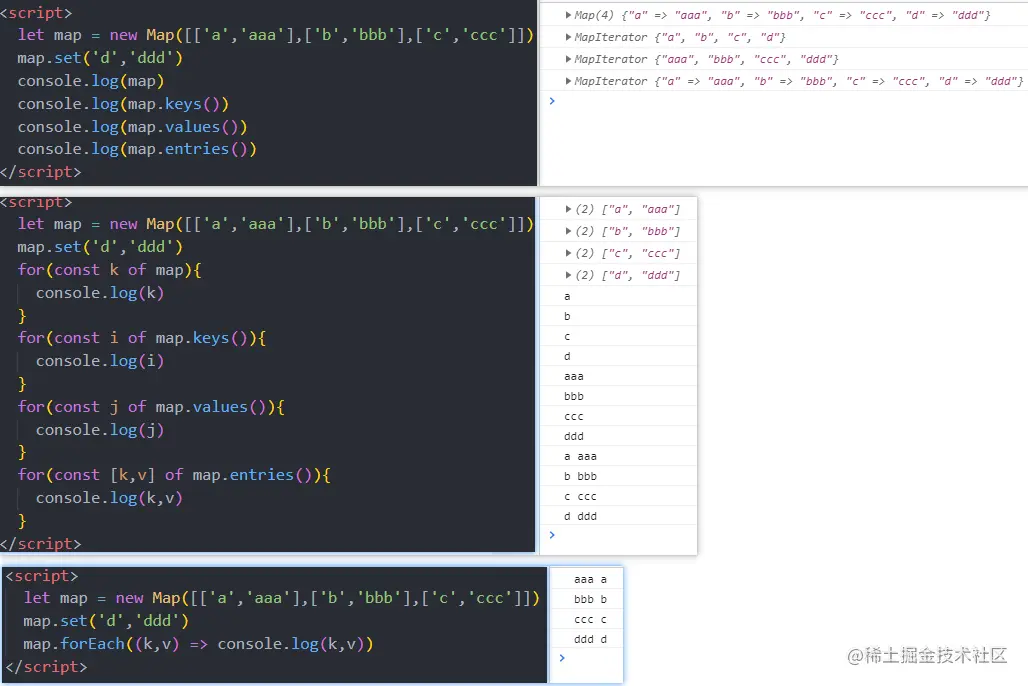Click the console.log(map.entries()) code line

[137, 149]
